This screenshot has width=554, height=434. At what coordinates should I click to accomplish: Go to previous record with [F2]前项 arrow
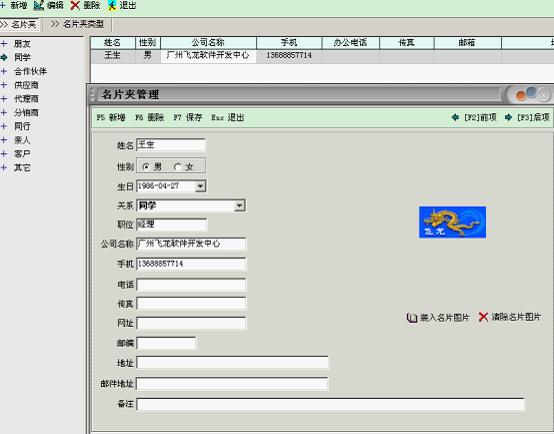click(x=455, y=117)
